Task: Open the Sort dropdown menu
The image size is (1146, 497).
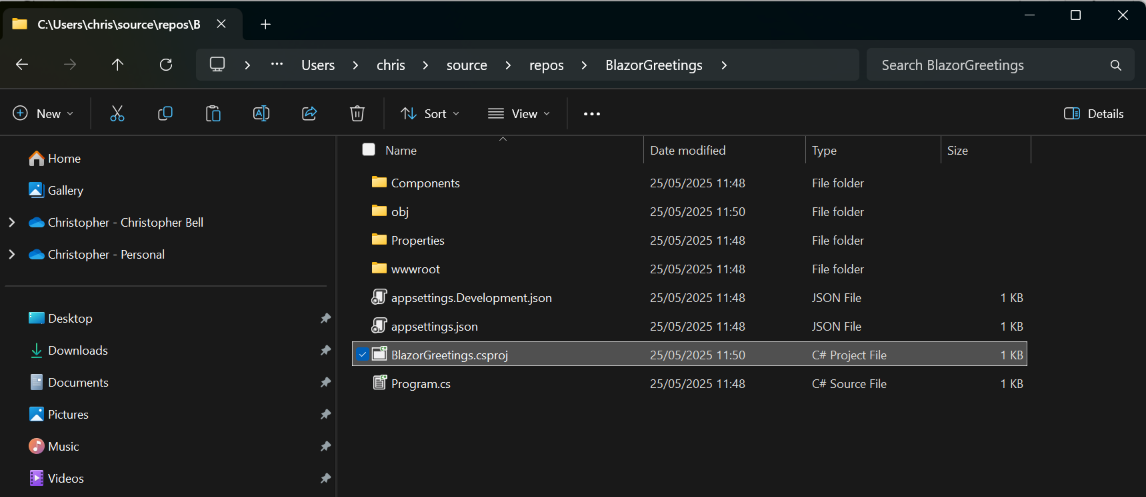Action: [430, 114]
